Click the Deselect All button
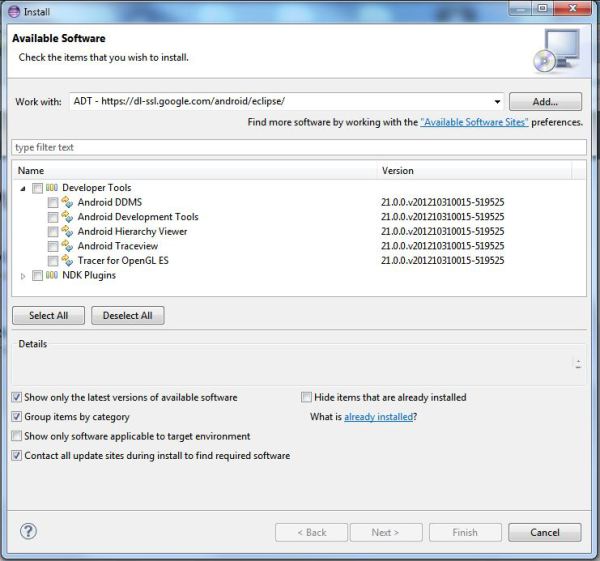Viewport: 600px width, 561px height. tap(128, 315)
